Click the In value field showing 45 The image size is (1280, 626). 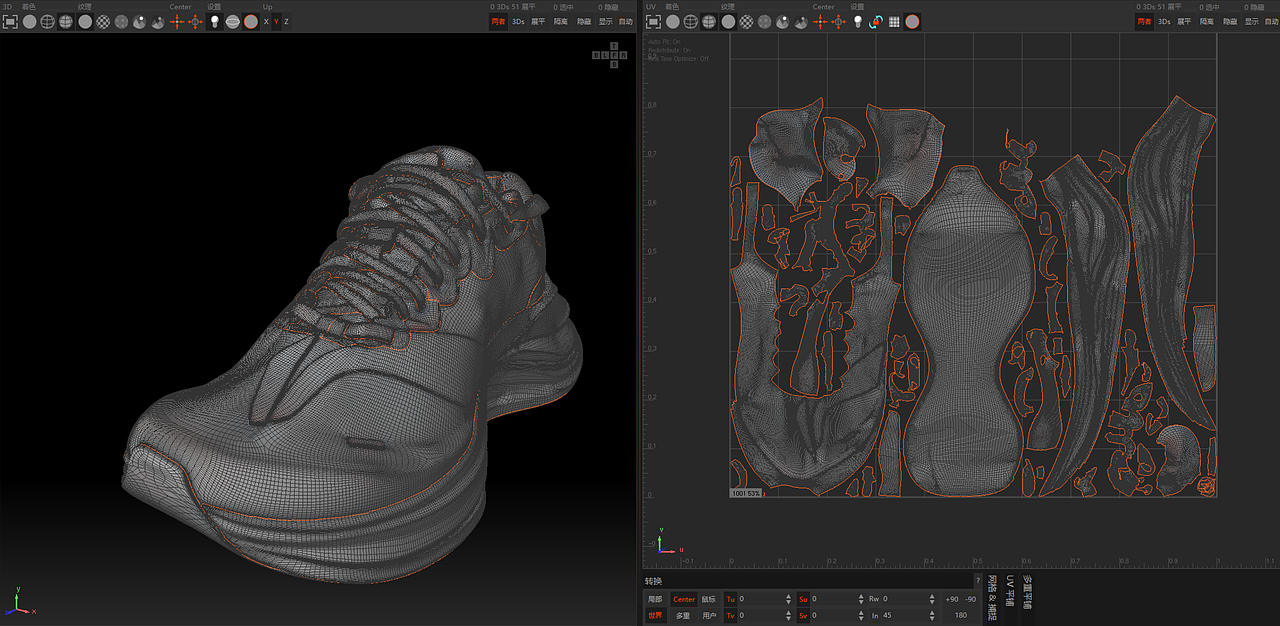(913, 615)
